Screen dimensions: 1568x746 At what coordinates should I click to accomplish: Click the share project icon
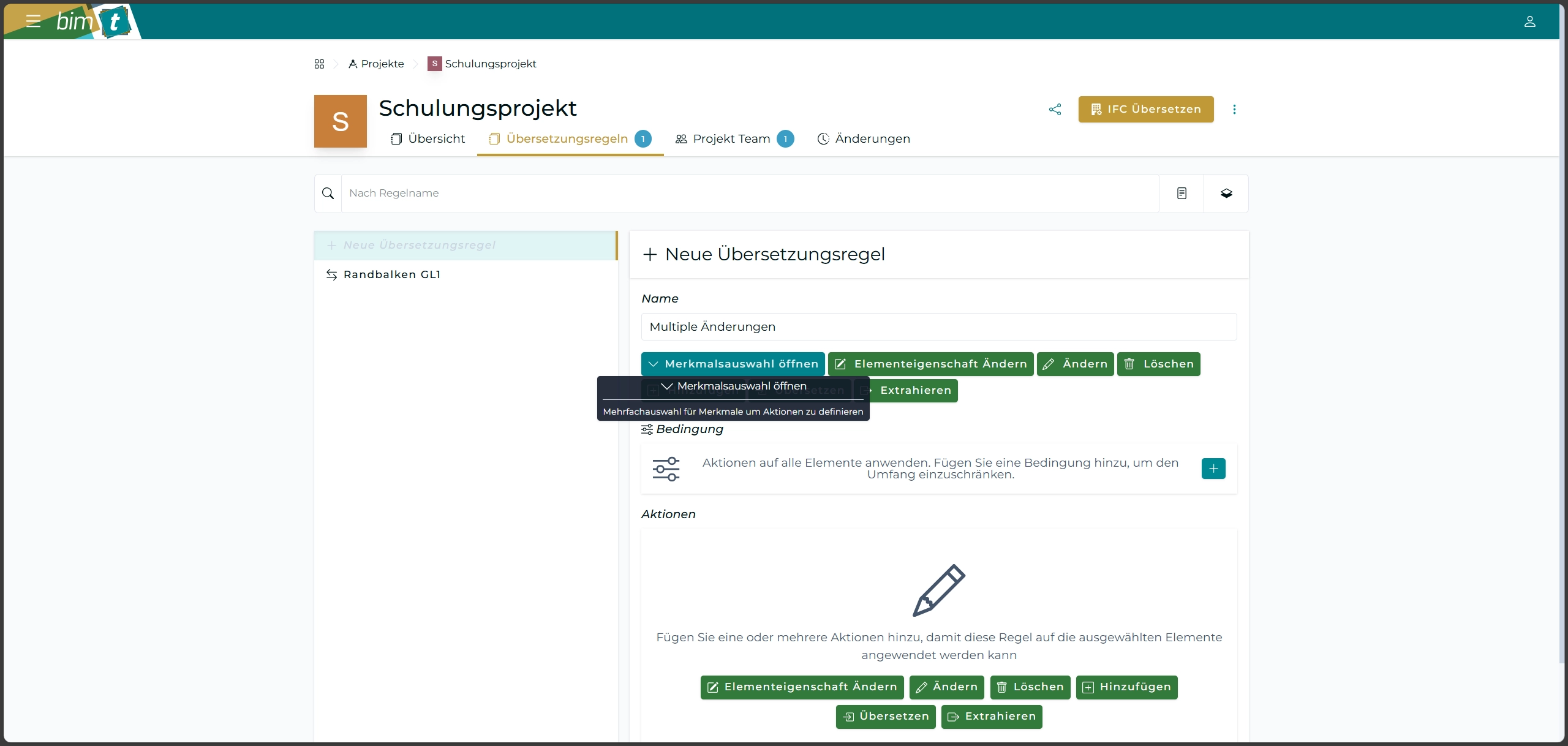click(1055, 110)
